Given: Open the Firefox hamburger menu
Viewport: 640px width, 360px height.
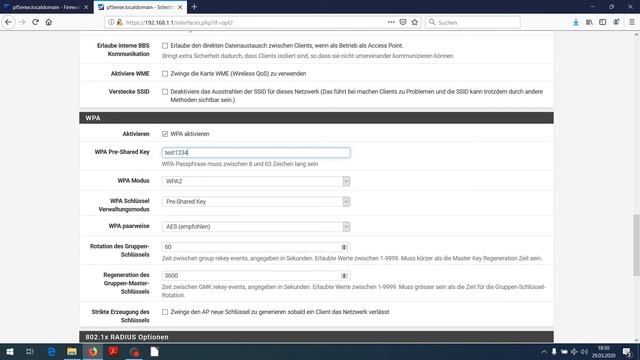Looking at the screenshot, I should pos(631,22).
